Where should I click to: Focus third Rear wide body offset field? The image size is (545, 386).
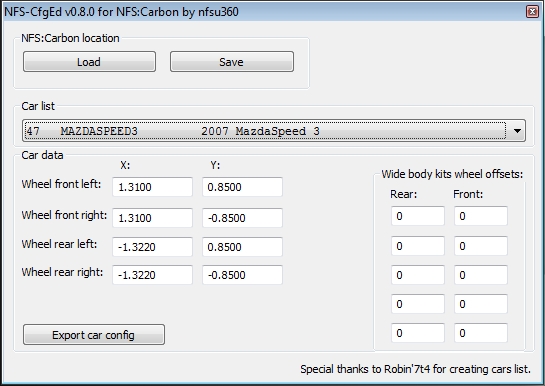click(x=418, y=275)
